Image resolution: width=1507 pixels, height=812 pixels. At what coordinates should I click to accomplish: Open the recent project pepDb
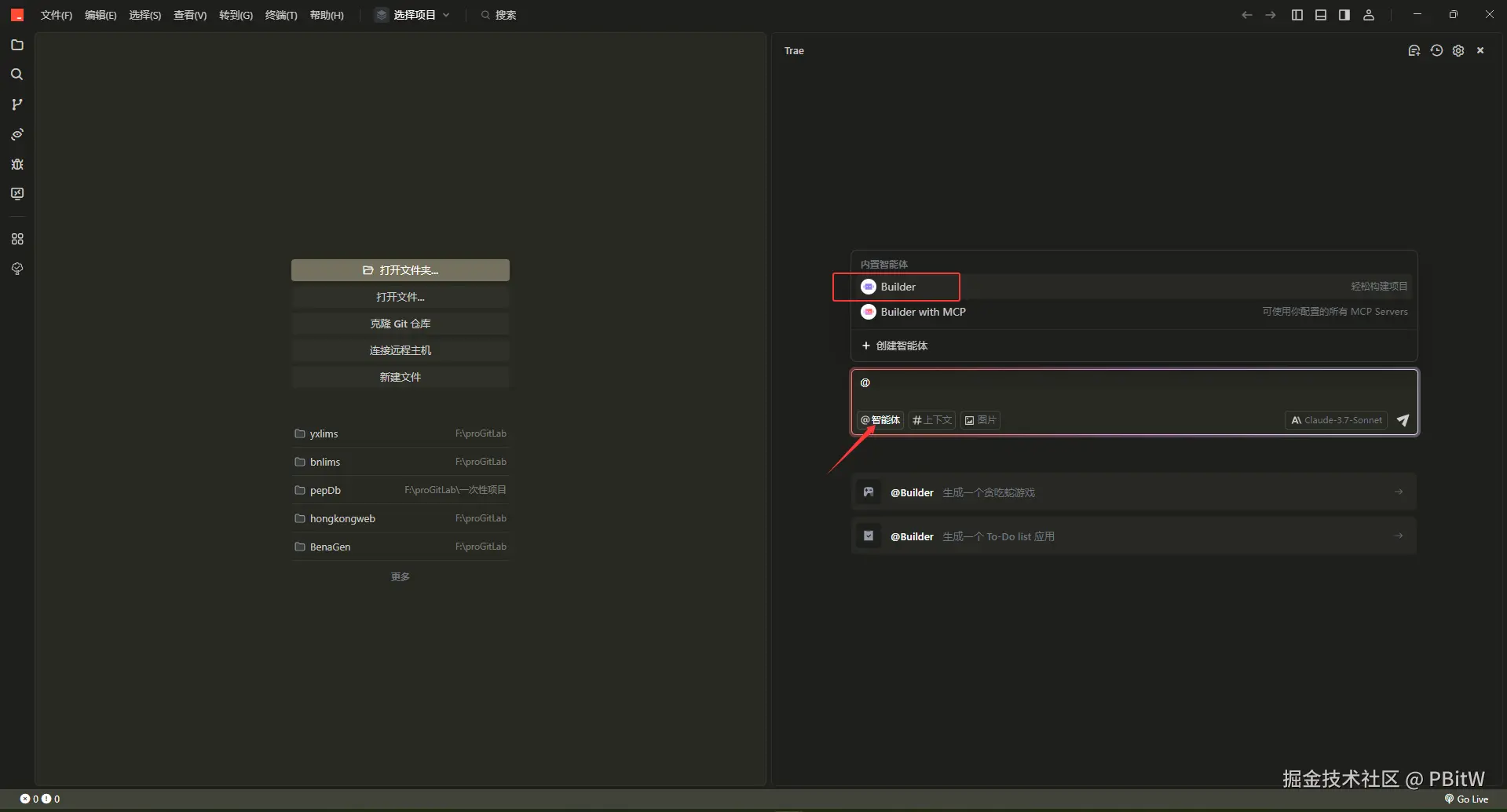click(401, 490)
